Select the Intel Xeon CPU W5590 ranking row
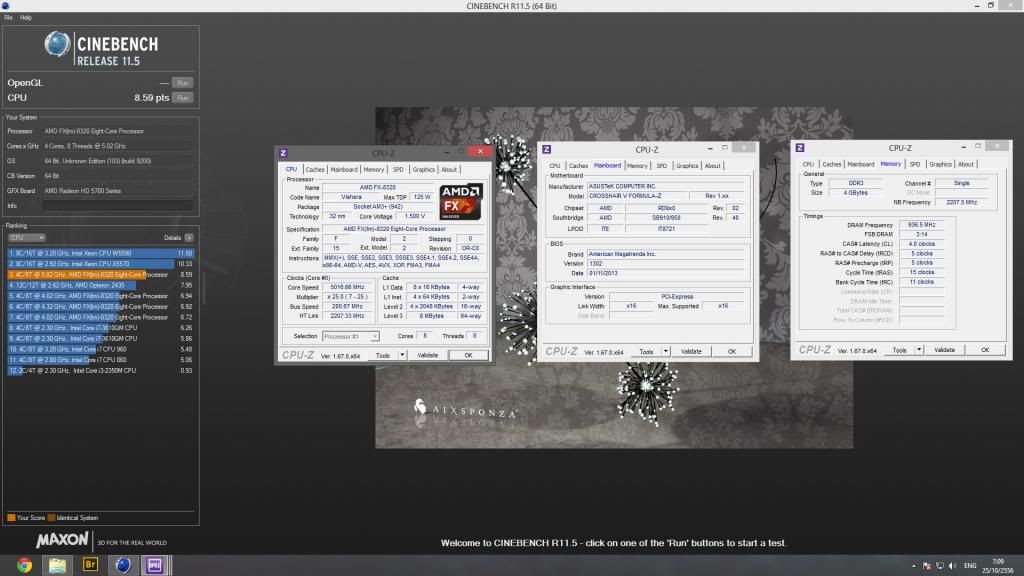1024x576 pixels. click(x=101, y=253)
